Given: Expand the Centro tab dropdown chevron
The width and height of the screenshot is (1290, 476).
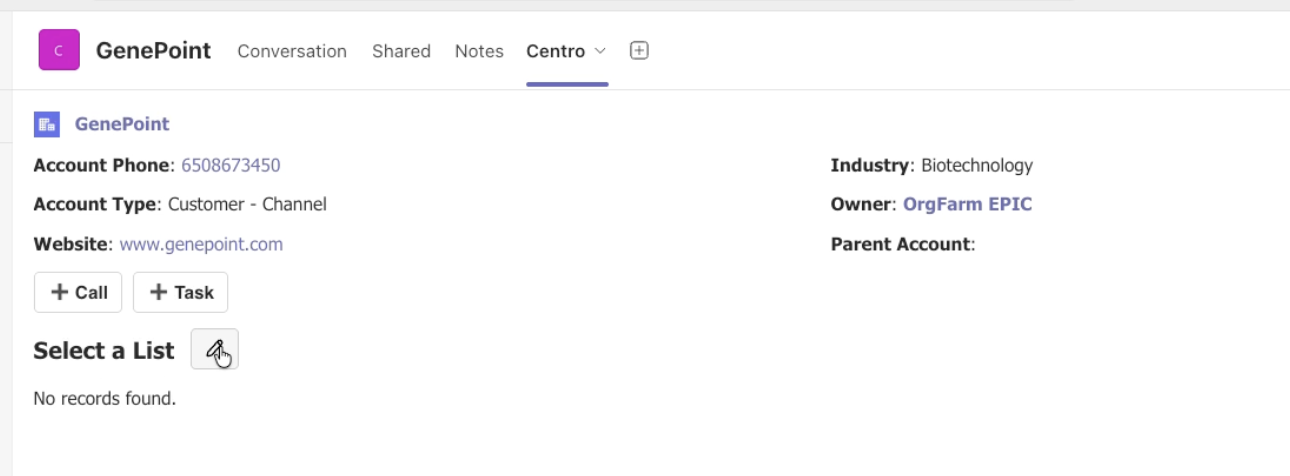Looking at the screenshot, I should 600,51.
